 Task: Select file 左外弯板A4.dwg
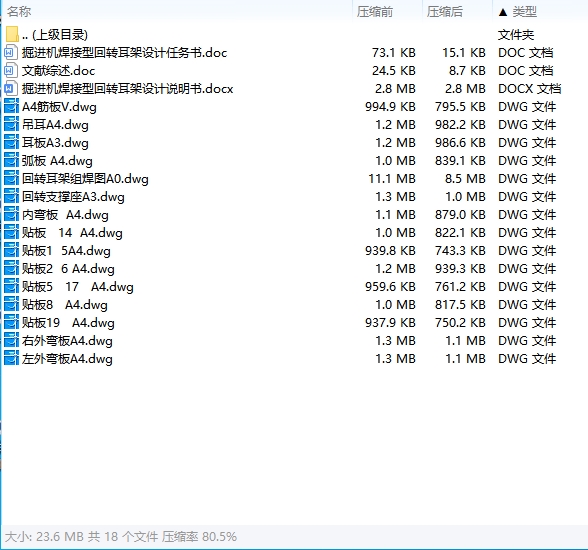point(67,359)
